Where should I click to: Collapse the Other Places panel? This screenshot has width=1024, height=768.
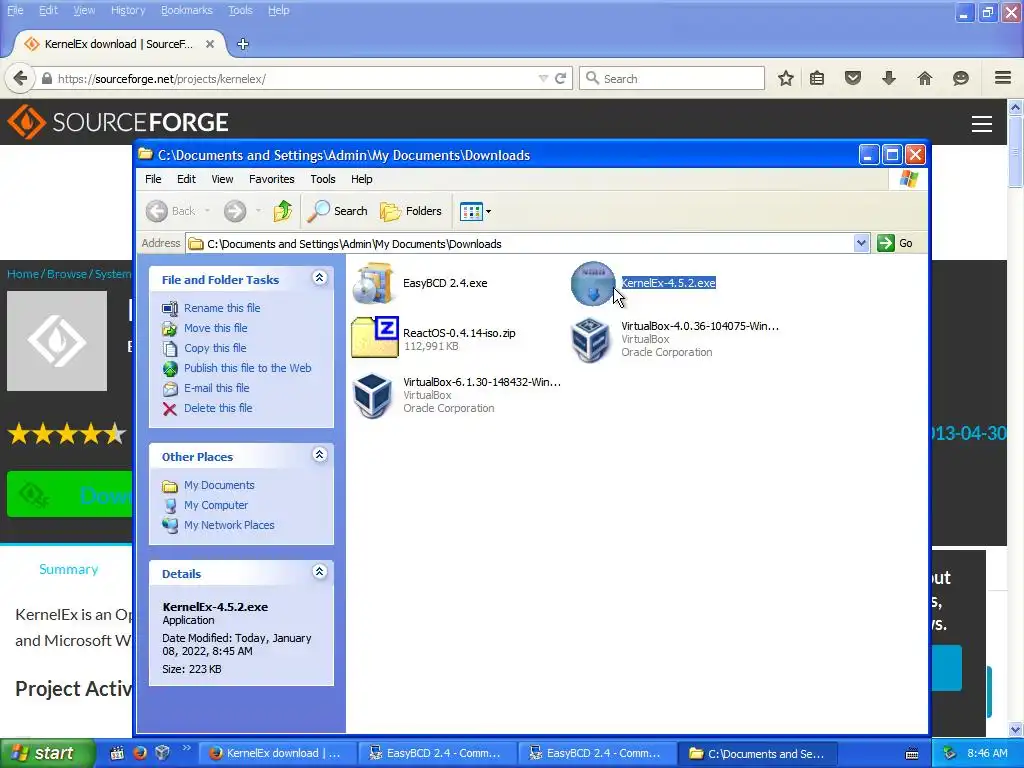click(319, 455)
